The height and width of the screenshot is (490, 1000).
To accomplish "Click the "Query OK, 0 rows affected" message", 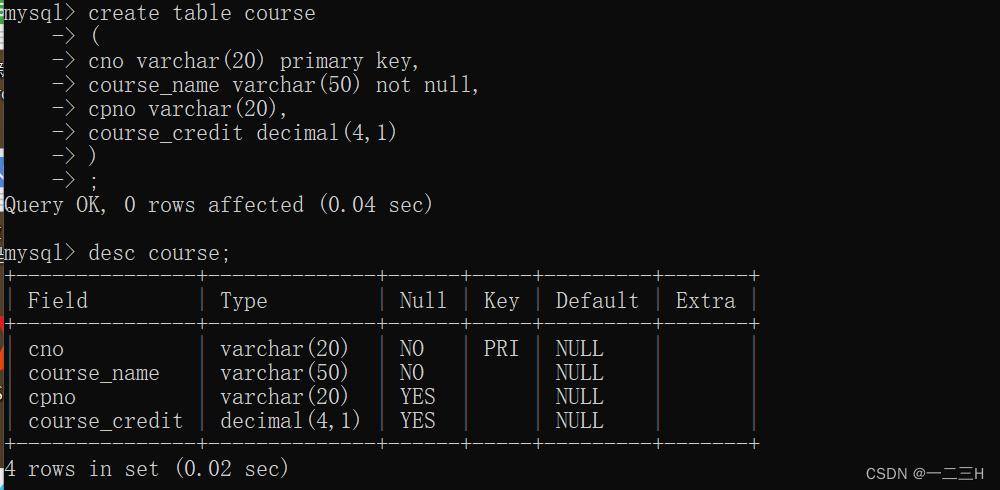I will click(218, 205).
